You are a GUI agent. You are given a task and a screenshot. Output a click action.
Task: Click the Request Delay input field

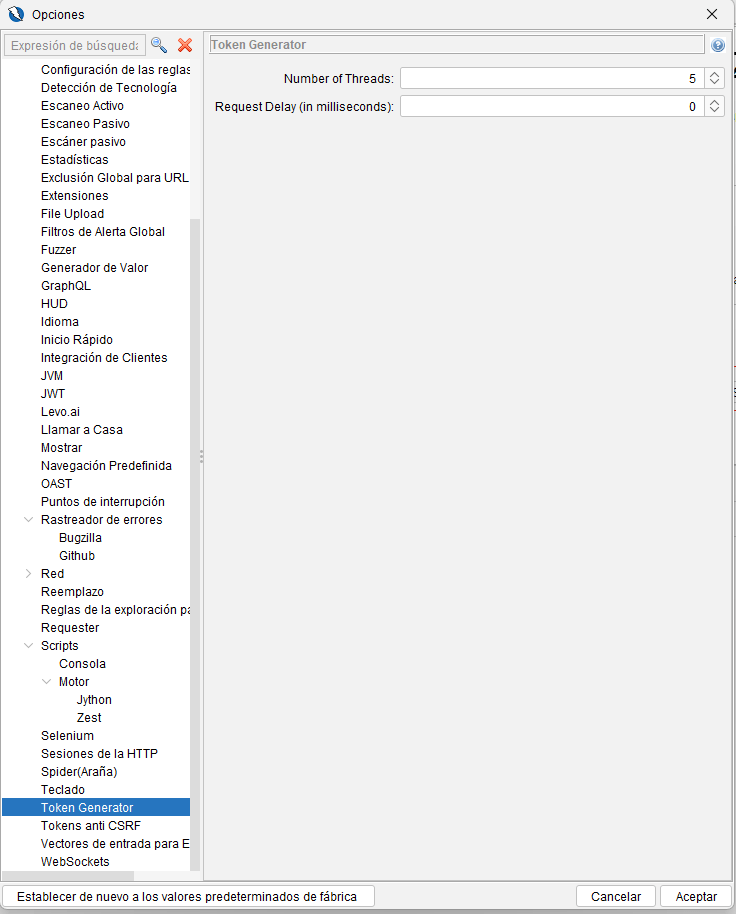[x=550, y=106]
